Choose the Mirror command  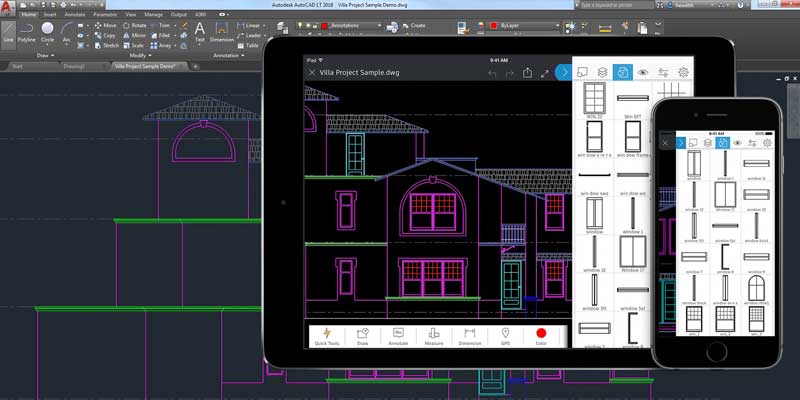[x=135, y=35]
